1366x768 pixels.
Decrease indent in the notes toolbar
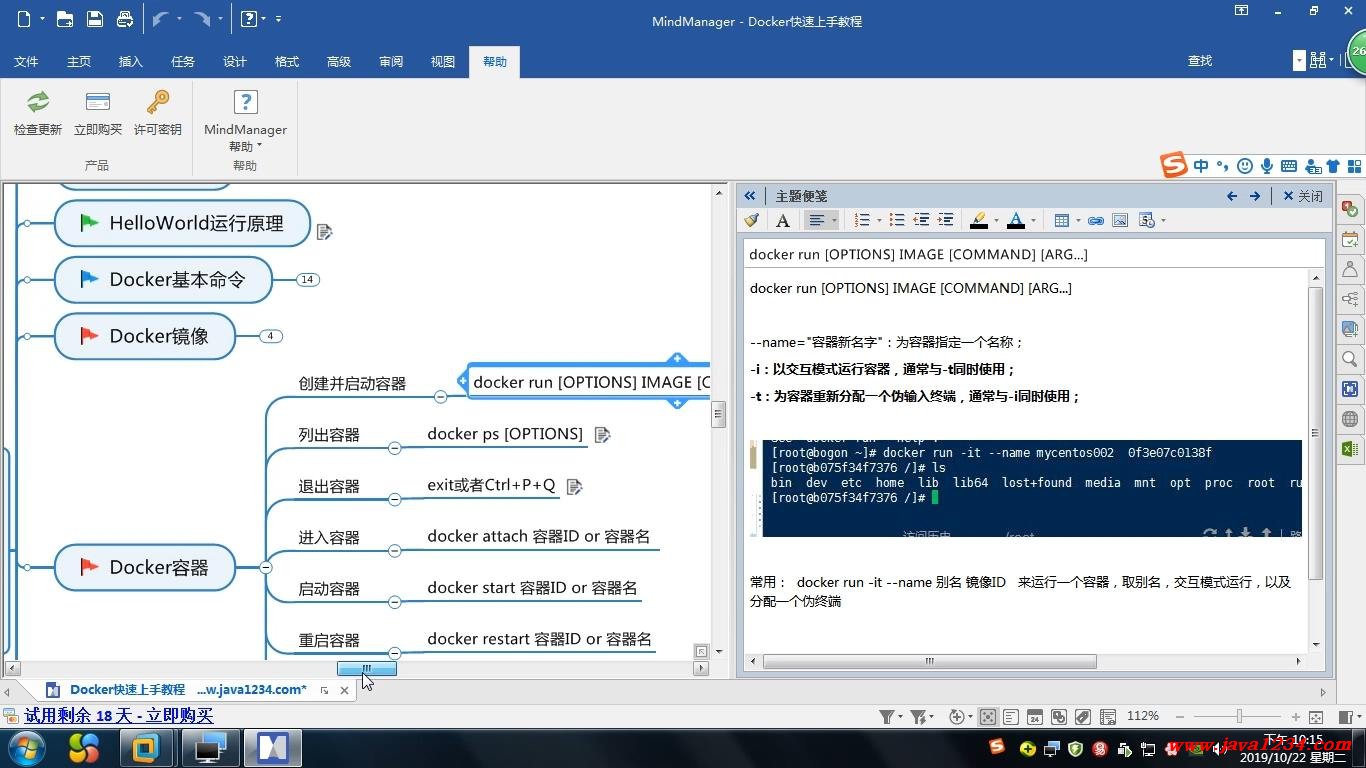pos(921,220)
